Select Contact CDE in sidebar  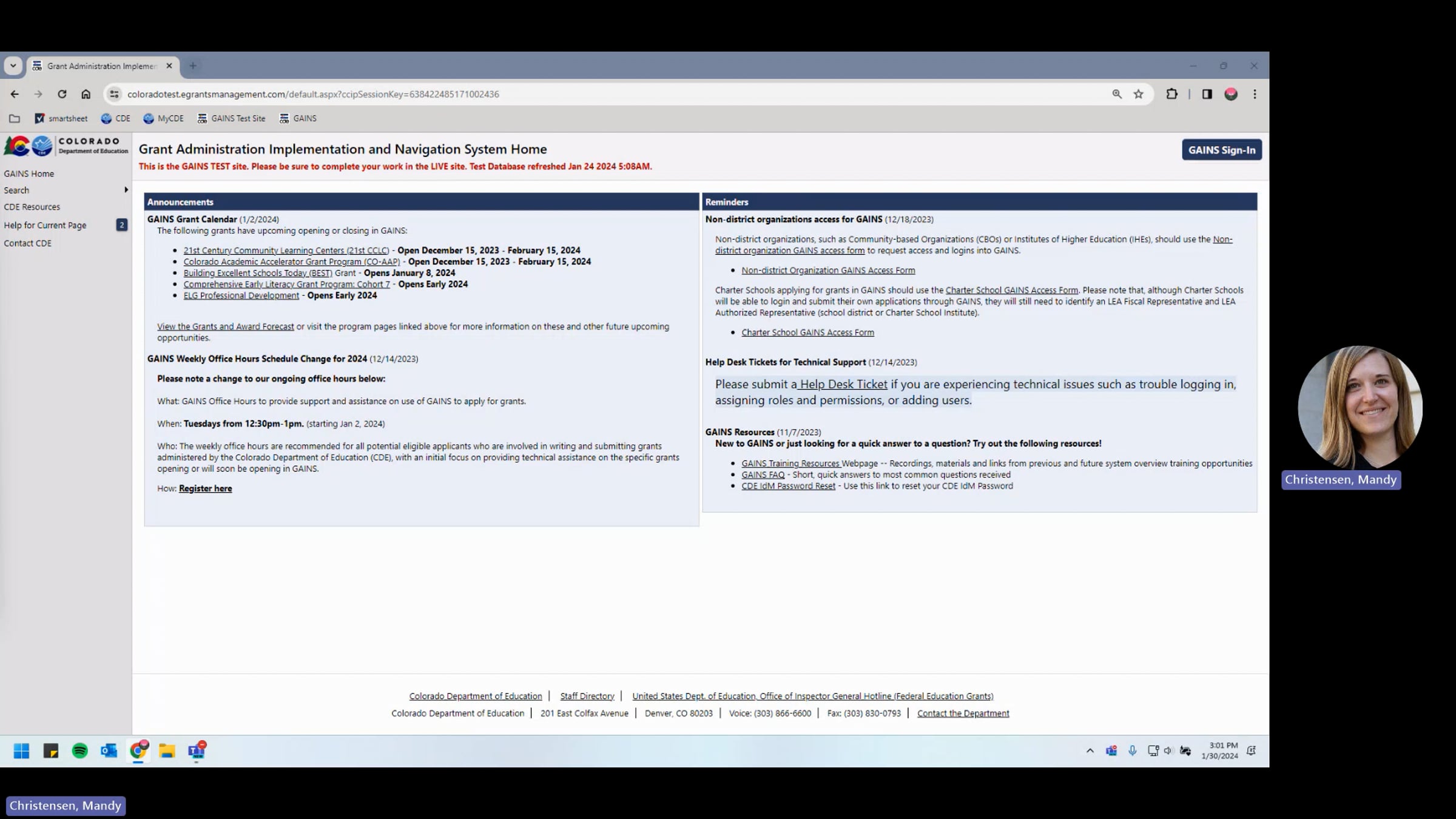[28, 243]
